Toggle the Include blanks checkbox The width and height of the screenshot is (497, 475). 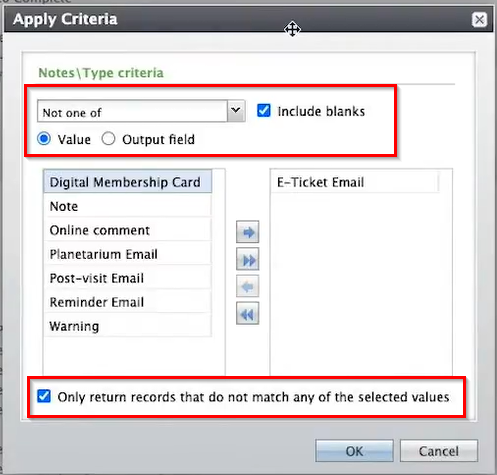(x=264, y=111)
